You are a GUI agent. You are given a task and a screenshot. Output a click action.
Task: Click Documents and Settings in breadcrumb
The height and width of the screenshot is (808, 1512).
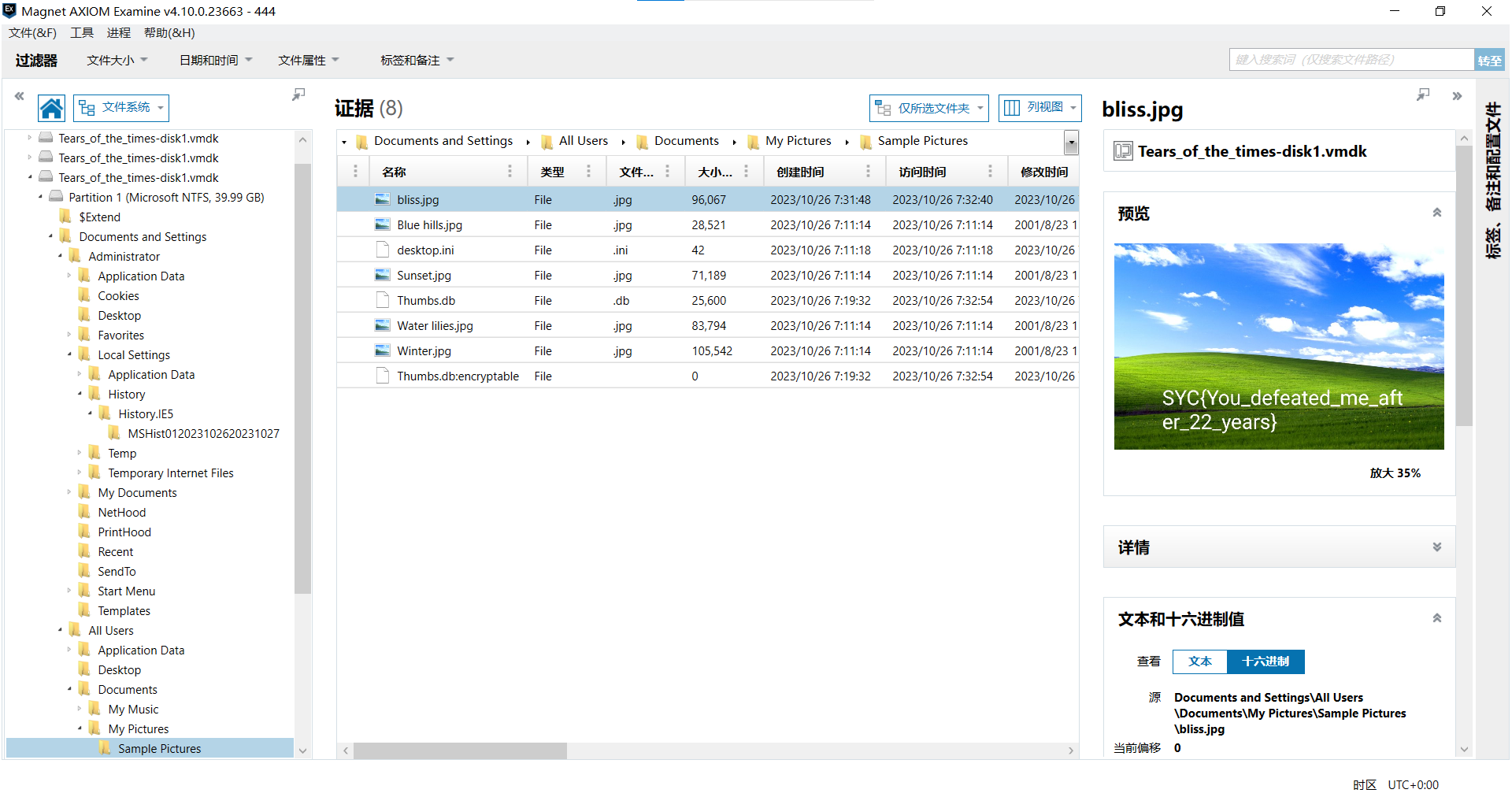click(443, 141)
